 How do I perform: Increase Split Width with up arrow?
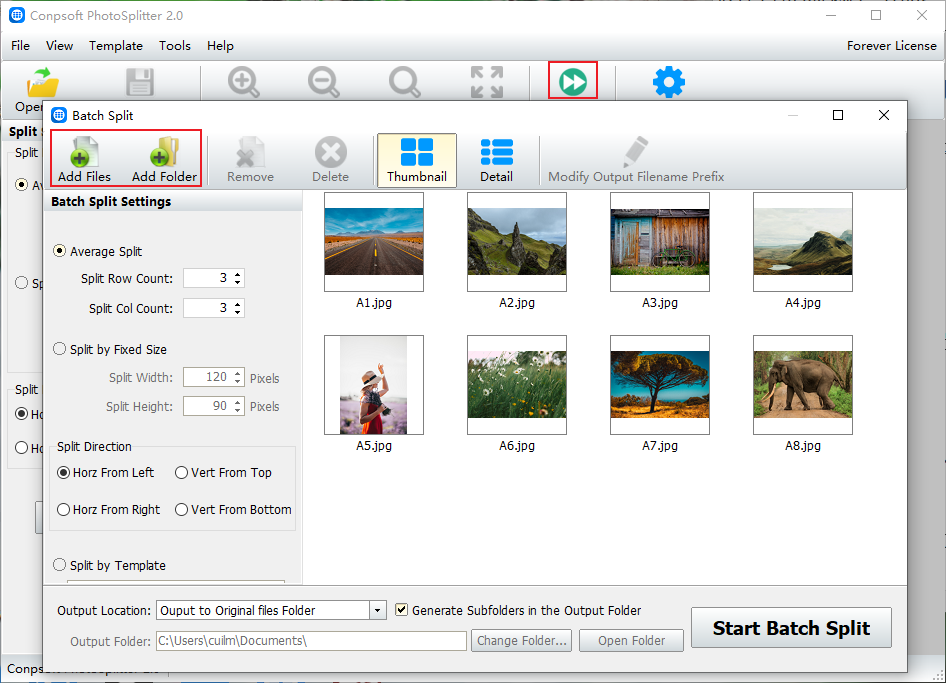click(x=238, y=373)
